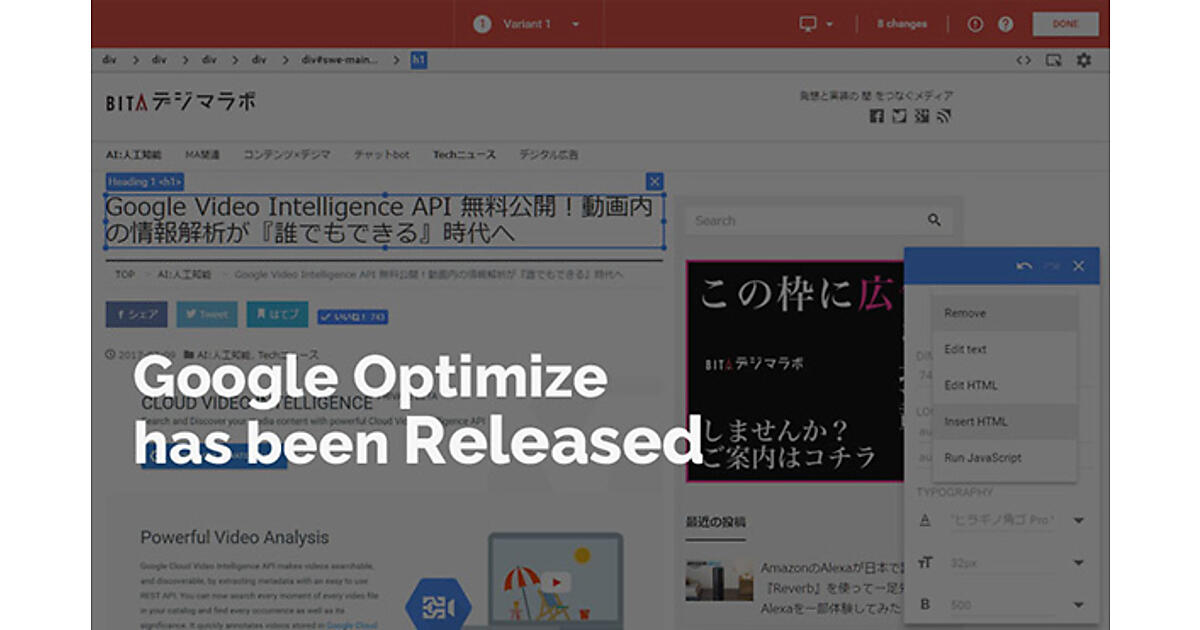Screen dimensions: 1200x630
Task: Click the いいね like button
Action: tap(353, 317)
